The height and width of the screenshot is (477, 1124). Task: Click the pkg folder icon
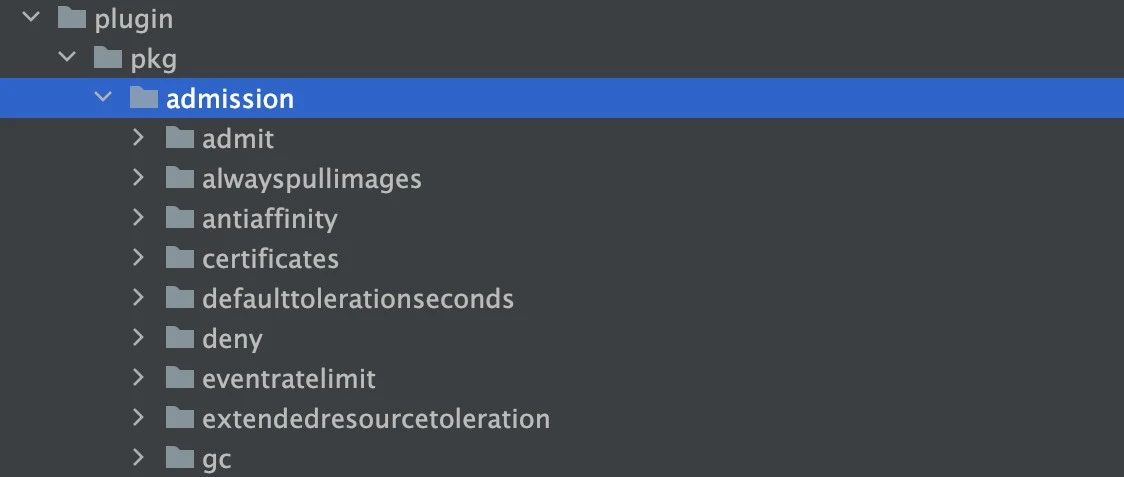coord(108,57)
